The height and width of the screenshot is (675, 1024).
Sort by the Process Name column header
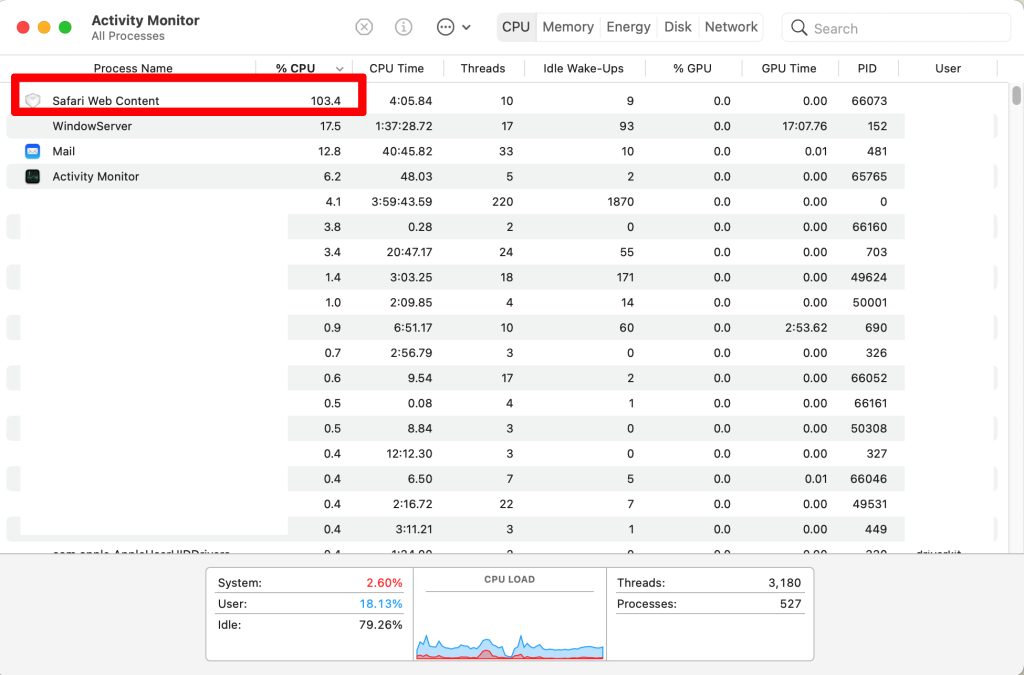133,69
